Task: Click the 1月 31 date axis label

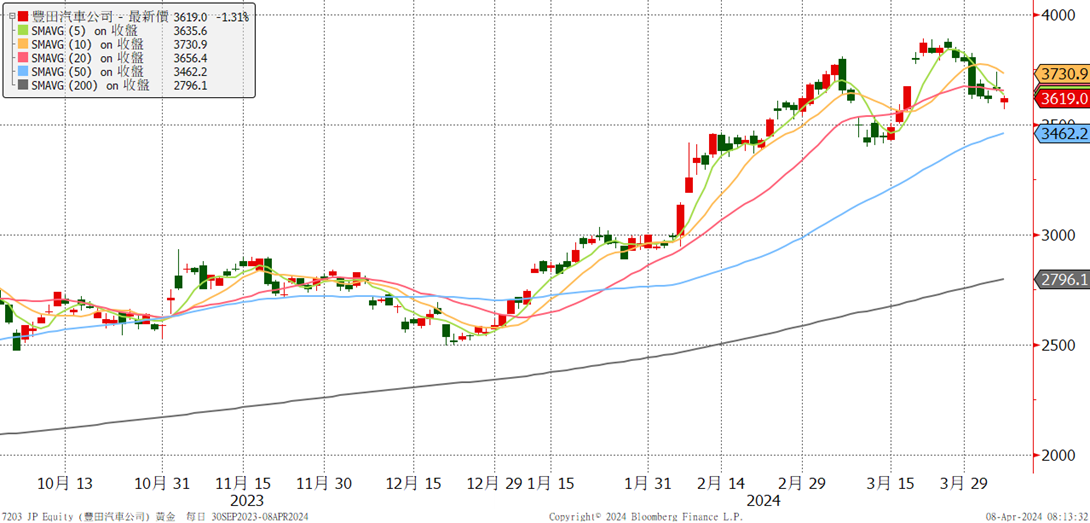Action: pos(649,483)
